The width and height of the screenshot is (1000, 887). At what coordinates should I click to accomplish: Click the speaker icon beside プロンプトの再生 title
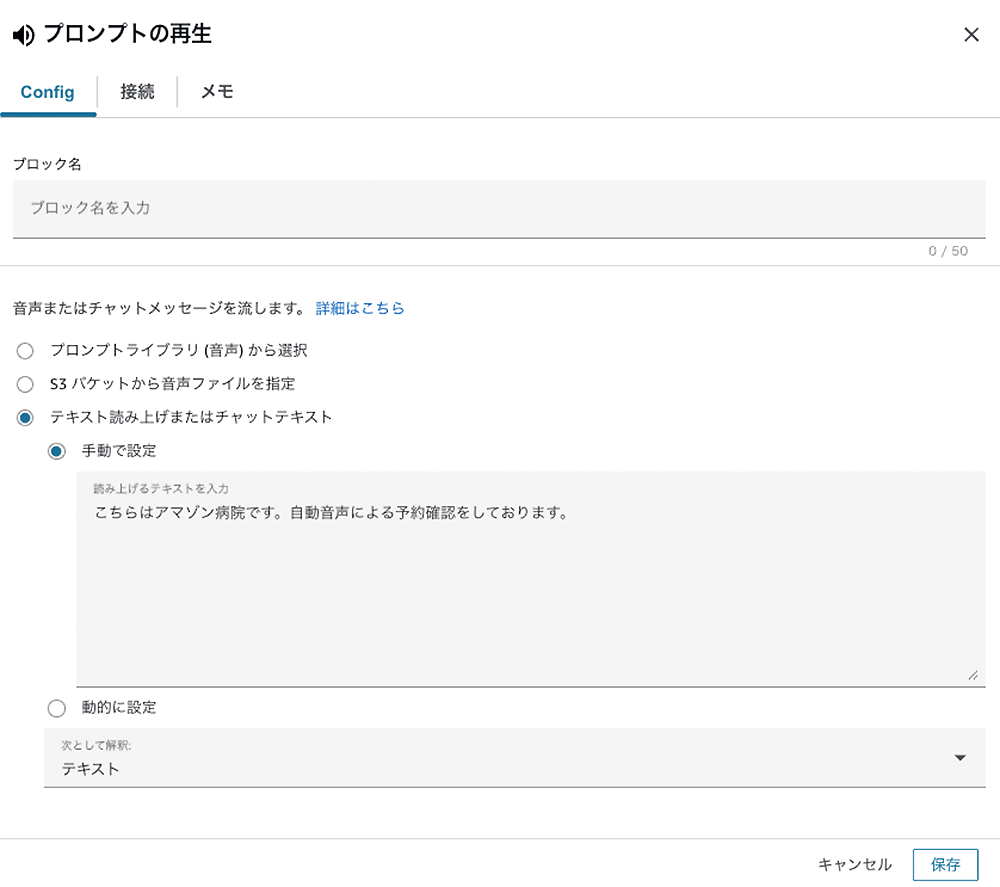[x=21, y=34]
